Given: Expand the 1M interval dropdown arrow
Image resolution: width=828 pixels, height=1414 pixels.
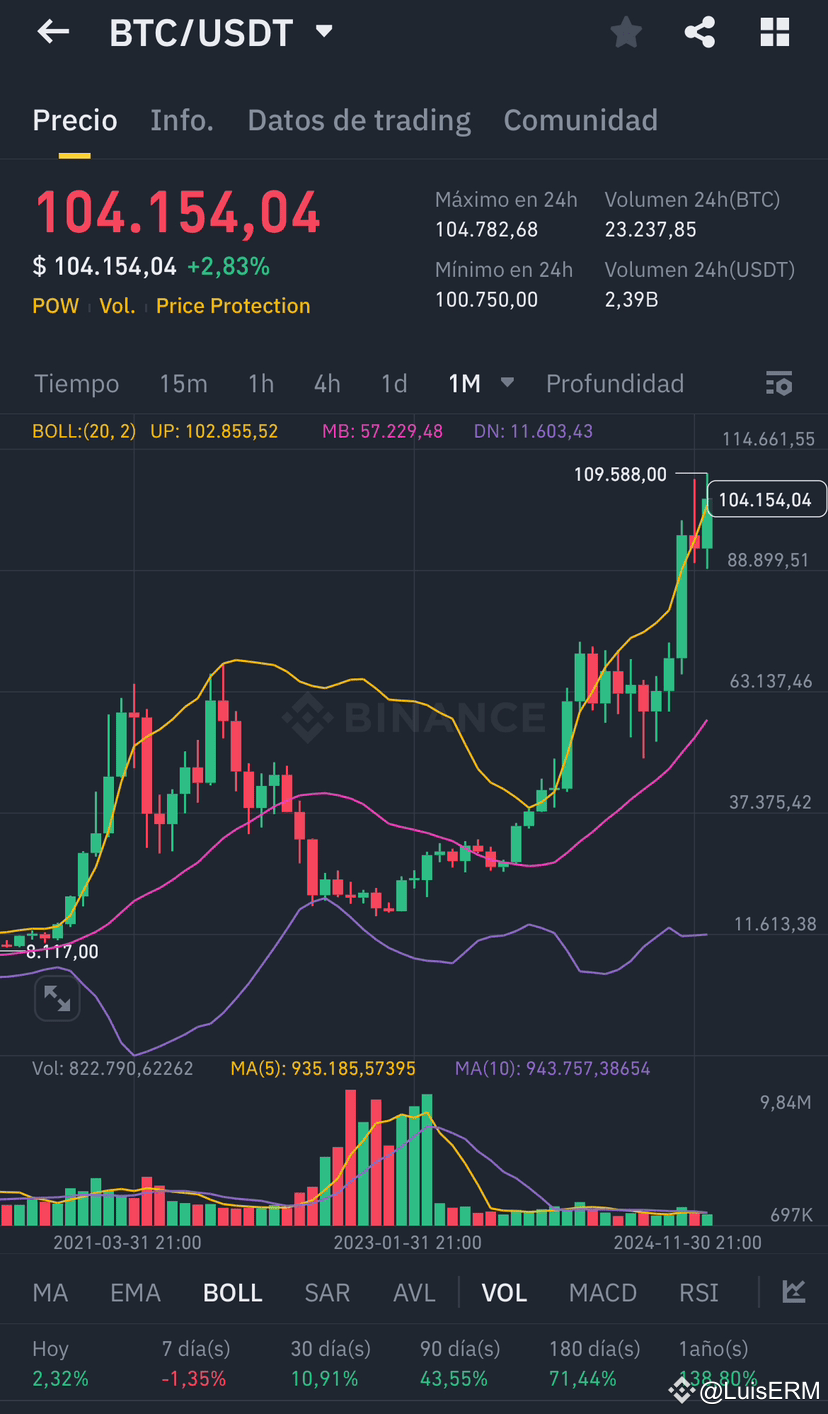Looking at the screenshot, I should point(507,382).
